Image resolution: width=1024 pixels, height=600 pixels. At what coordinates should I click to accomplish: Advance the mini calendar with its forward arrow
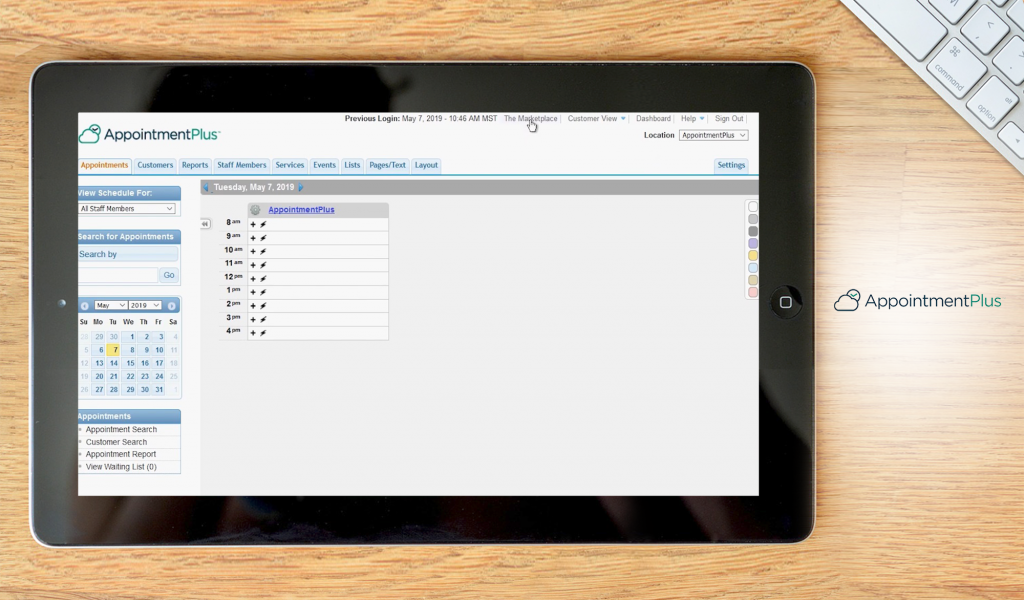(x=172, y=306)
